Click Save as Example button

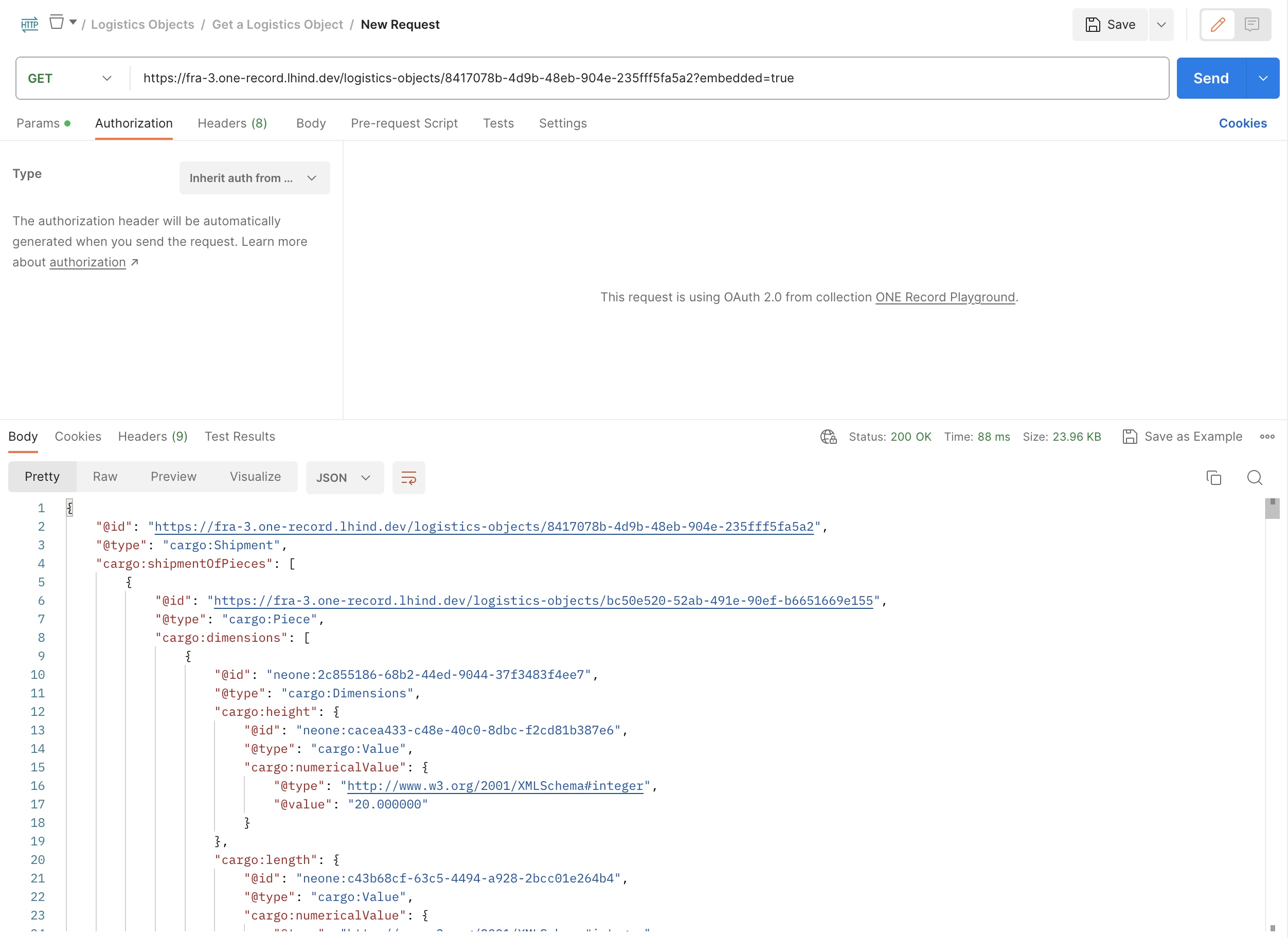[1182, 437]
